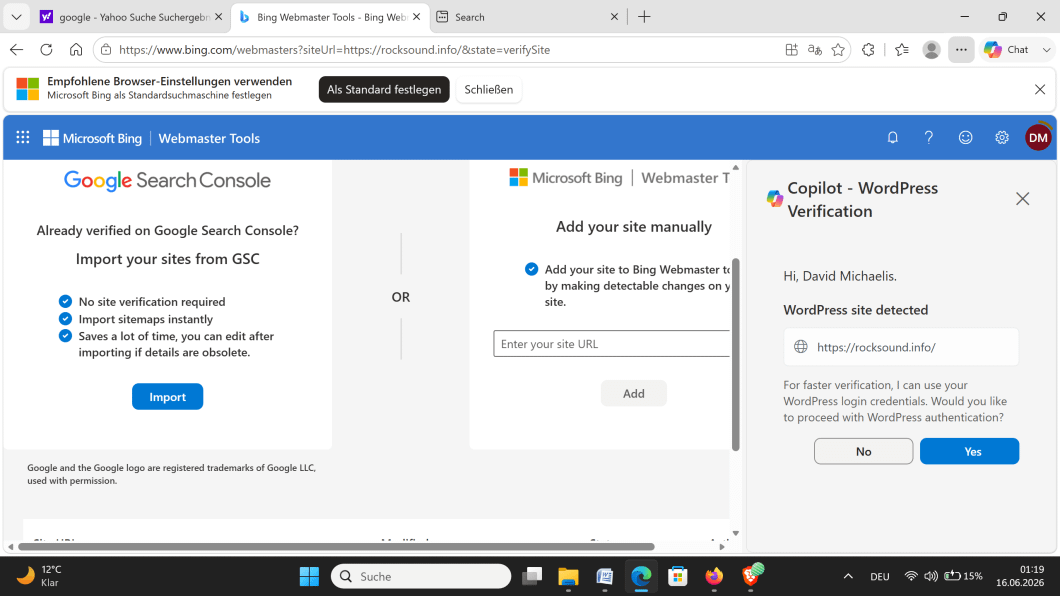The width and height of the screenshot is (1060, 596).
Task: Open File Explorer from taskbar
Action: tap(568, 576)
